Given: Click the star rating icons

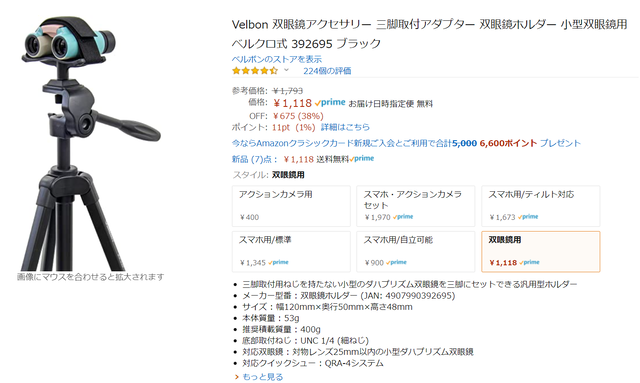Looking at the screenshot, I should tap(255, 71).
